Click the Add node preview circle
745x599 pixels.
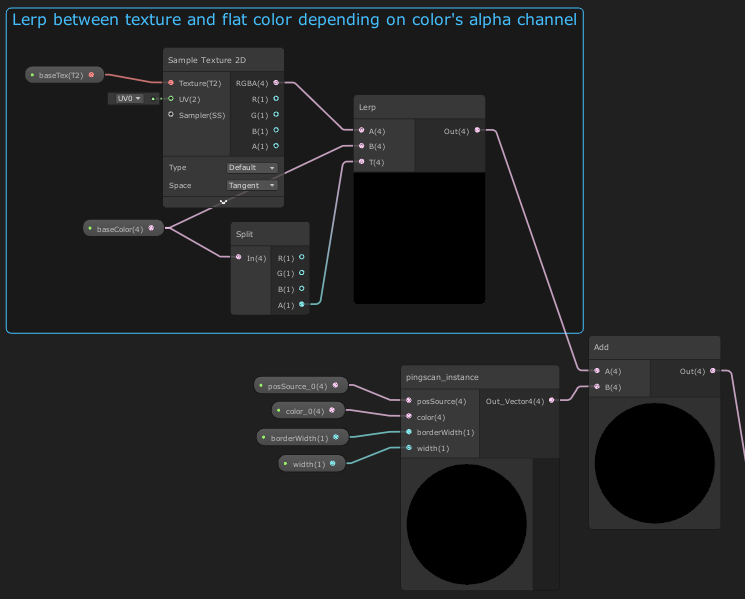(654, 462)
